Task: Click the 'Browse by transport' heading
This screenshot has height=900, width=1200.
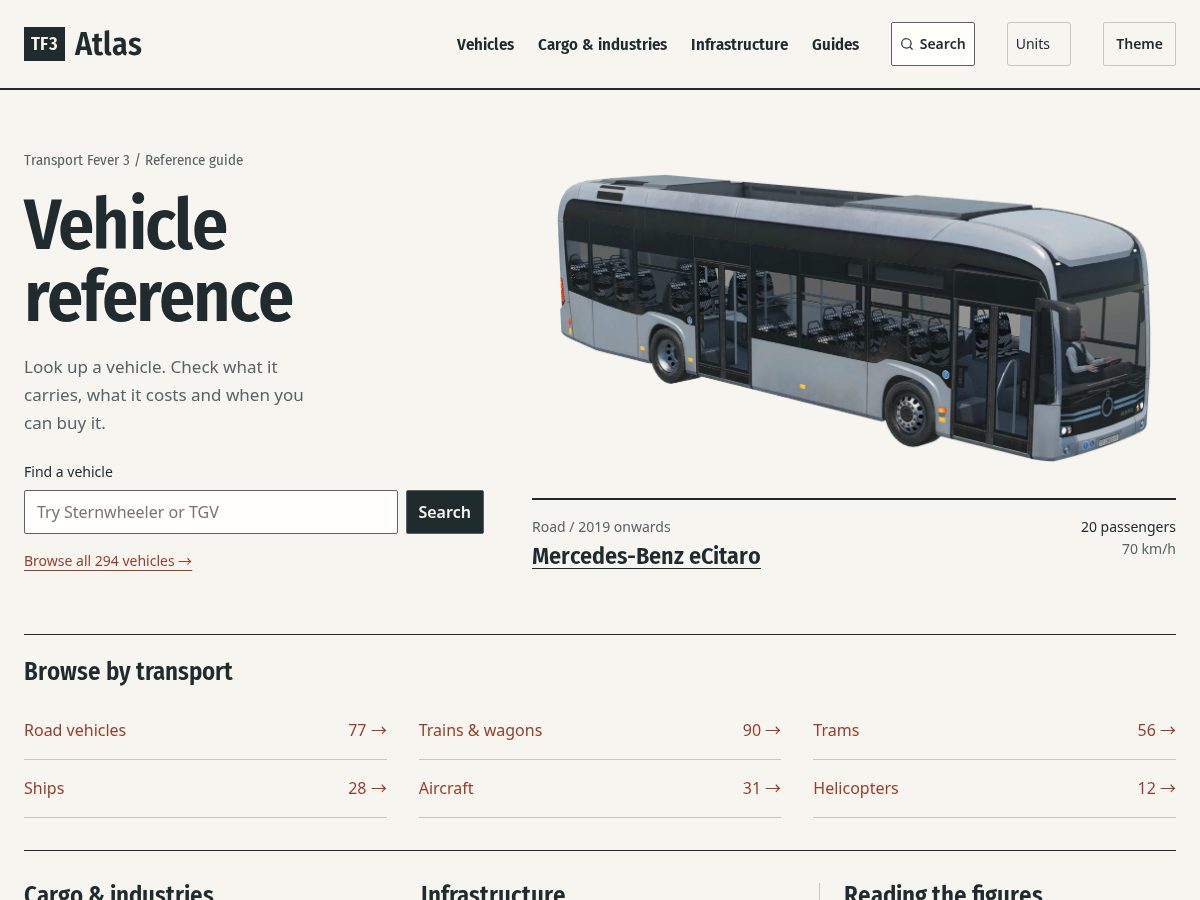Action: click(x=128, y=671)
